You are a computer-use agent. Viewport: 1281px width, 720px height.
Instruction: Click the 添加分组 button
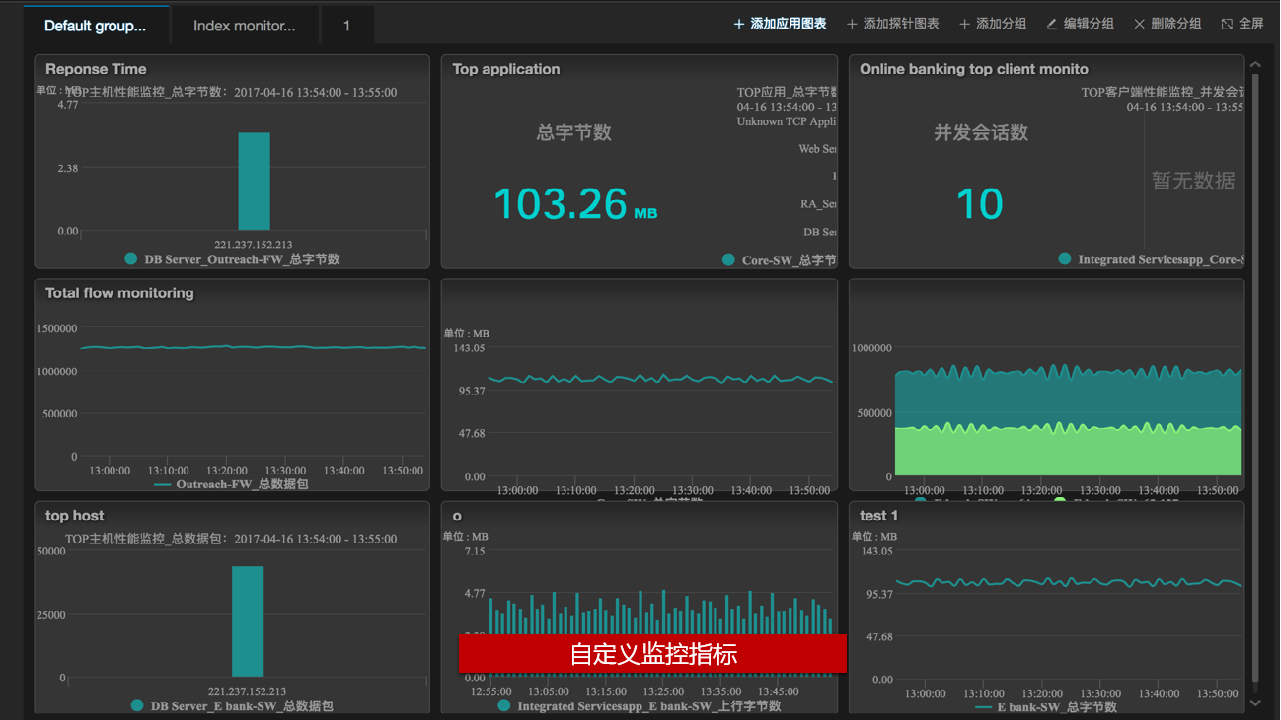tap(992, 24)
